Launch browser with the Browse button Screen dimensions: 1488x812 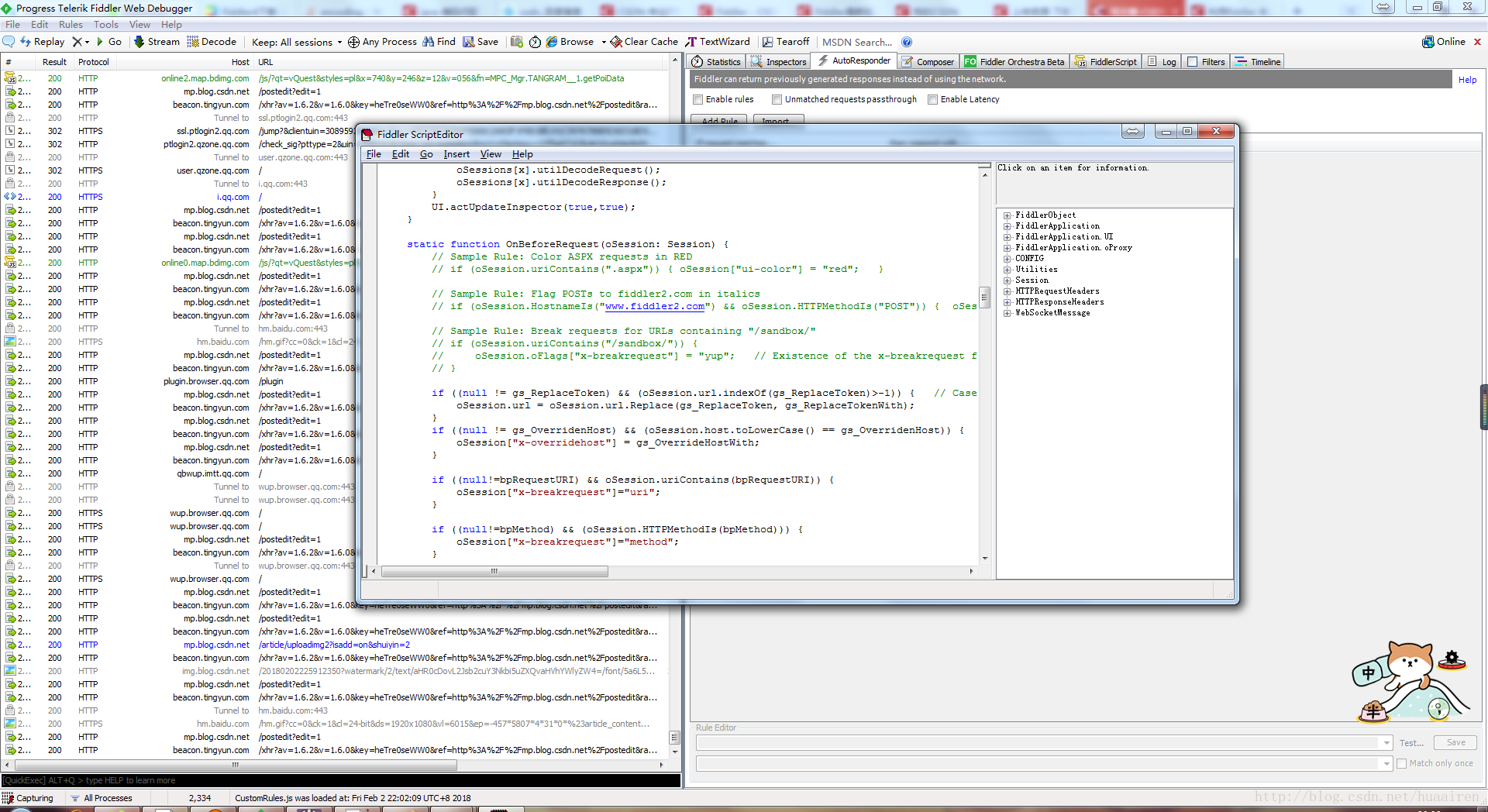[x=570, y=42]
